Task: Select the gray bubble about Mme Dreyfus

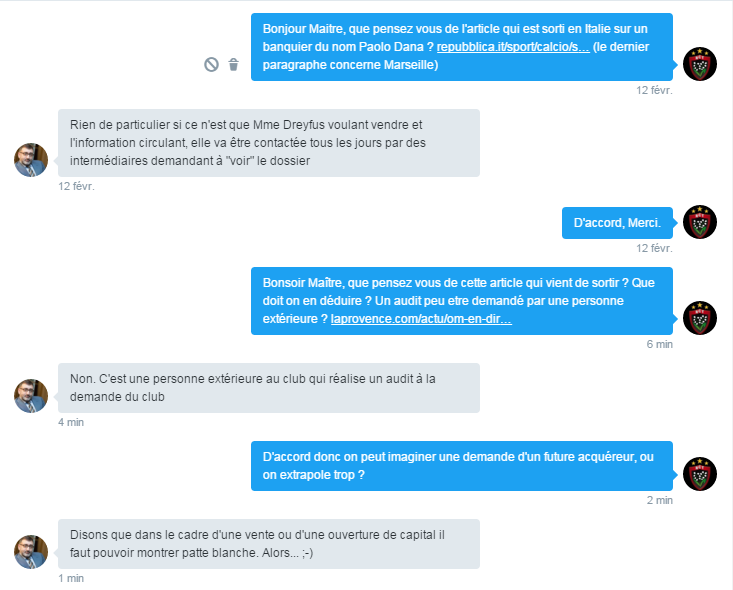Action: tap(269, 143)
